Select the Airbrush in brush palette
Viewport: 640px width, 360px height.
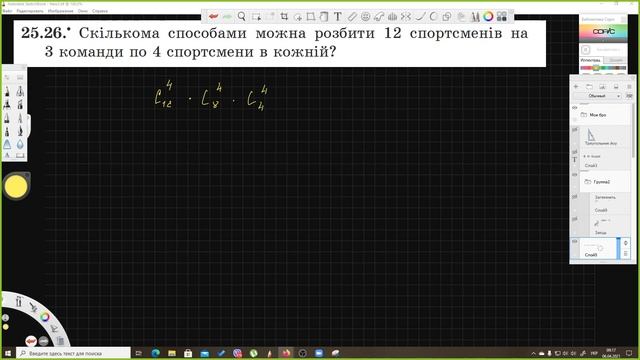coord(20,91)
